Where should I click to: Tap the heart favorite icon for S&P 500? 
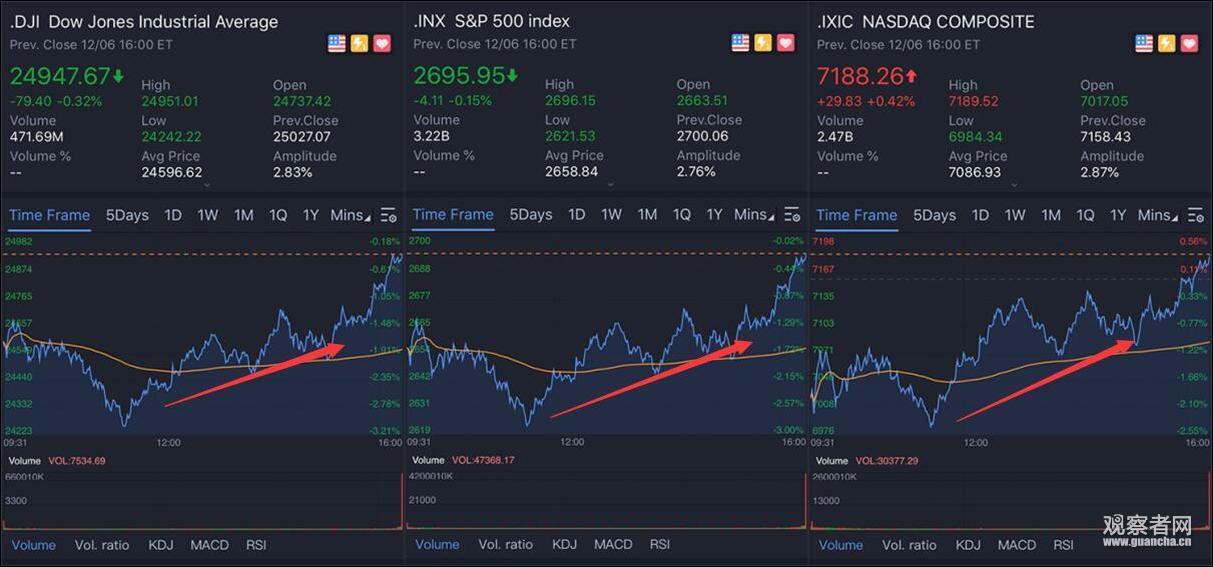click(x=786, y=43)
